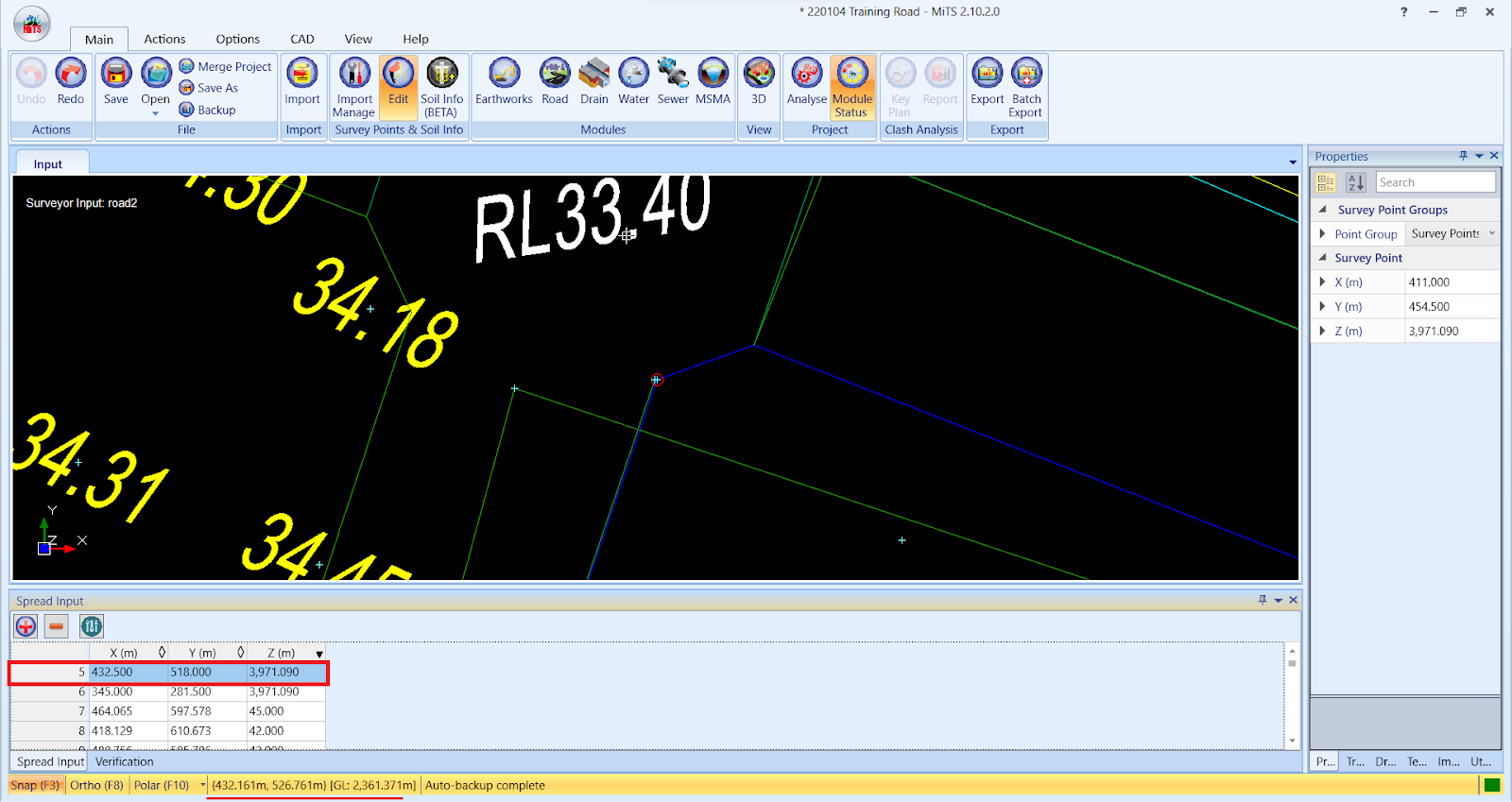Click in the Properties Search field
The width and height of the screenshot is (1512, 802).
pyautogui.click(x=1435, y=182)
